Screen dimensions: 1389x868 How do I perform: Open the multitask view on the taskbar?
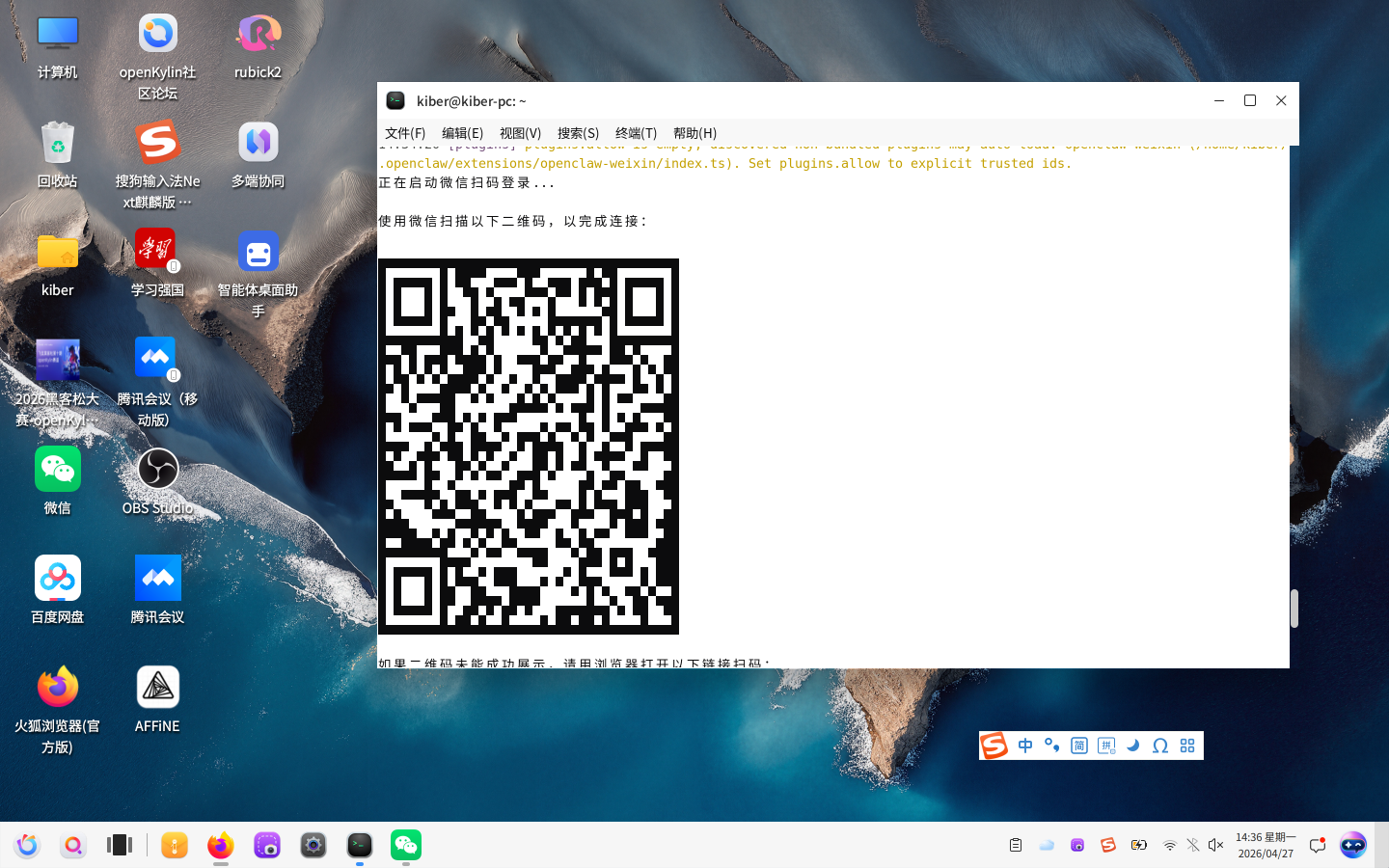120,845
